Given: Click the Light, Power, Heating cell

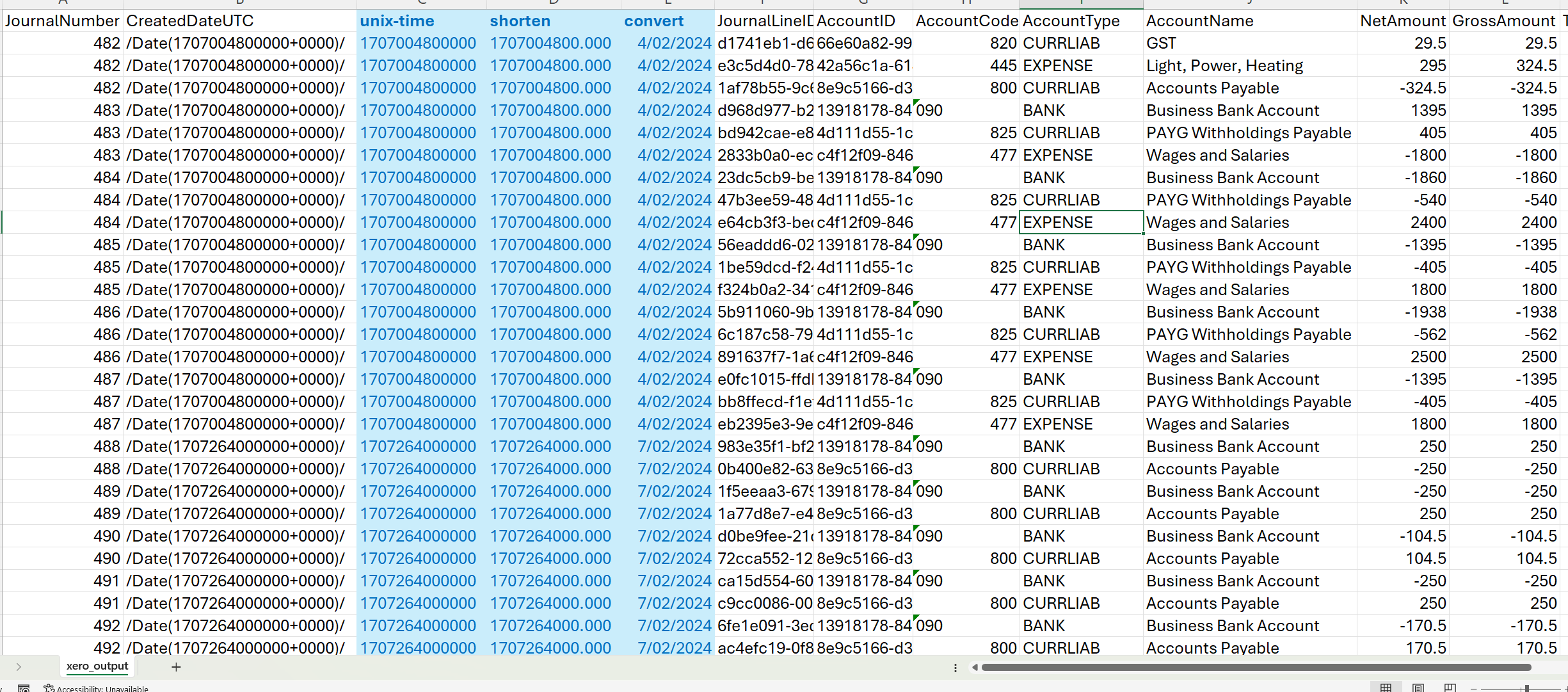Looking at the screenshot, I should click(1224, 66).
